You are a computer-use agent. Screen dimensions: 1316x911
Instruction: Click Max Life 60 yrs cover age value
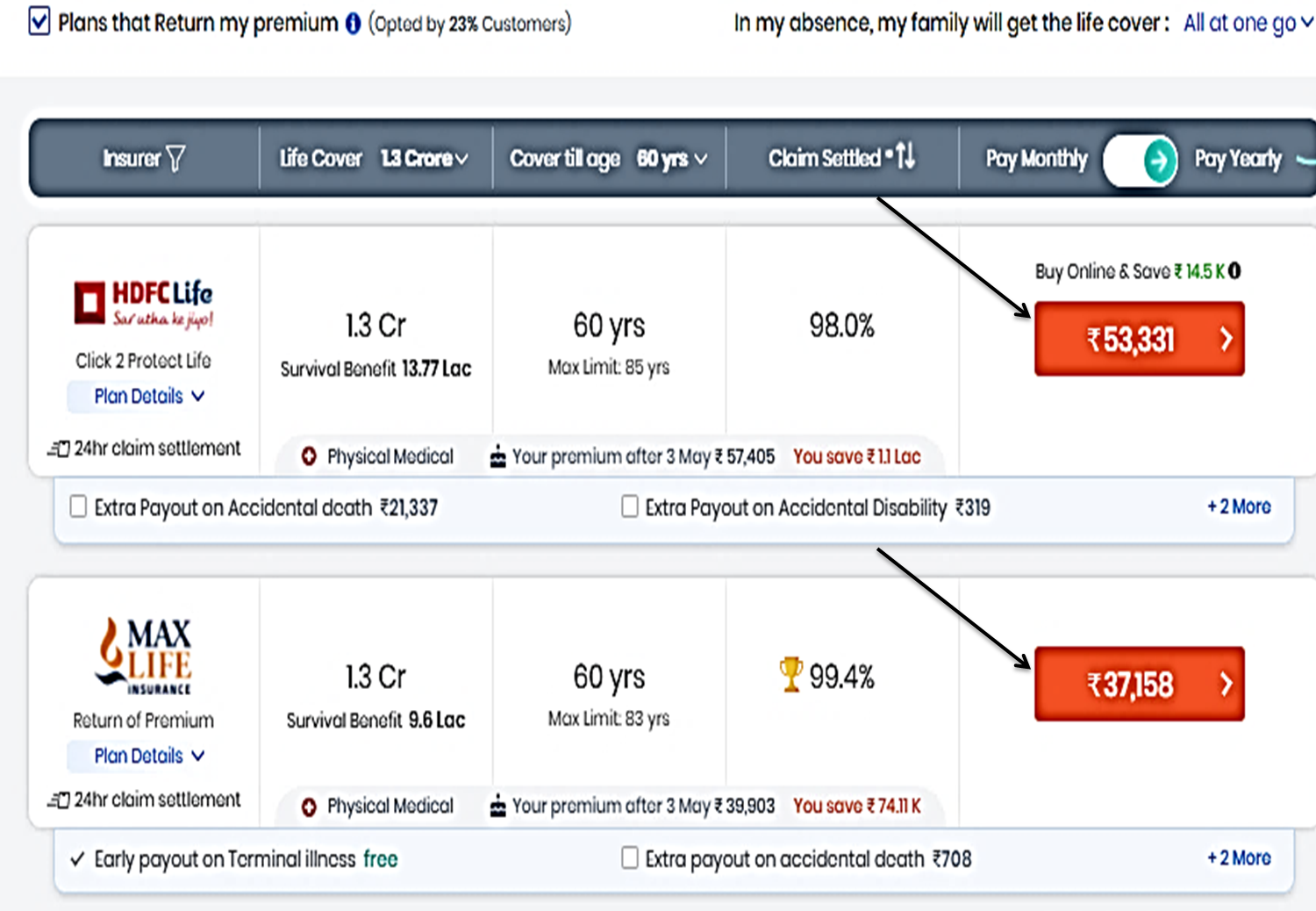[609, 677]
